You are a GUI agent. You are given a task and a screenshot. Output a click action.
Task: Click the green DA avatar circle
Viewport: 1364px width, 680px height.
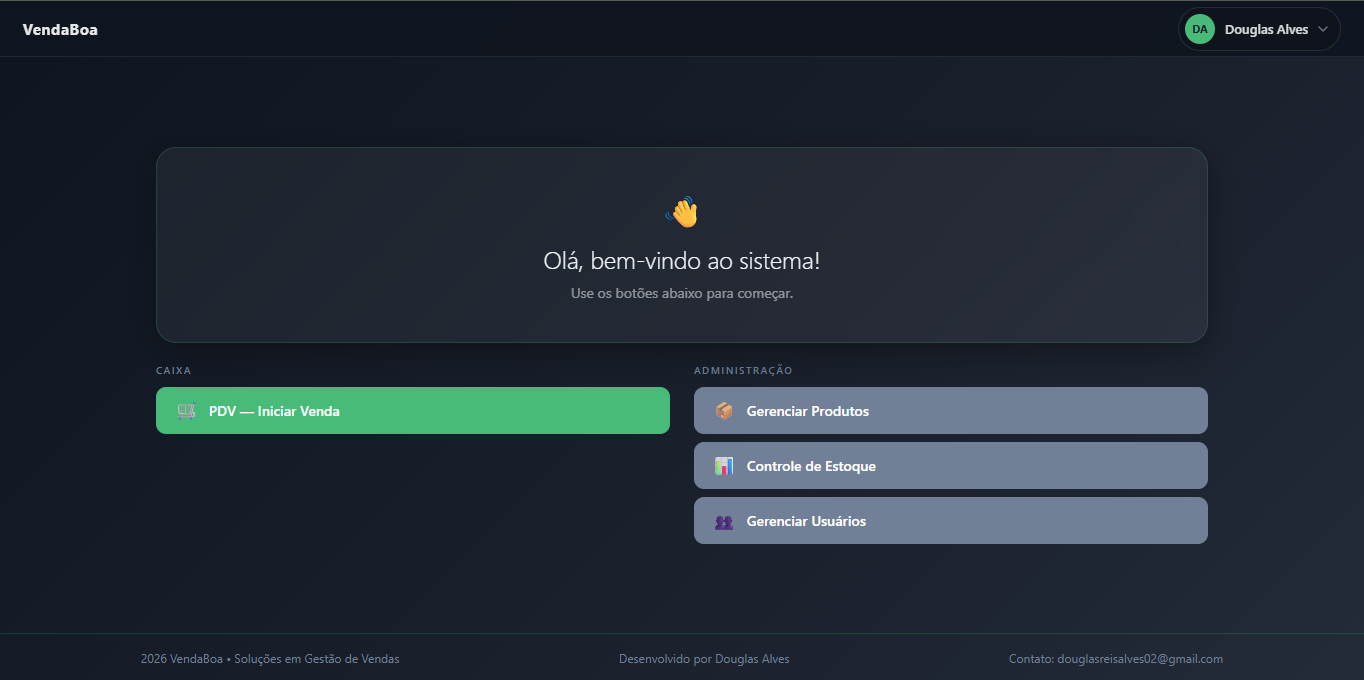click(x=1200, y=29)
